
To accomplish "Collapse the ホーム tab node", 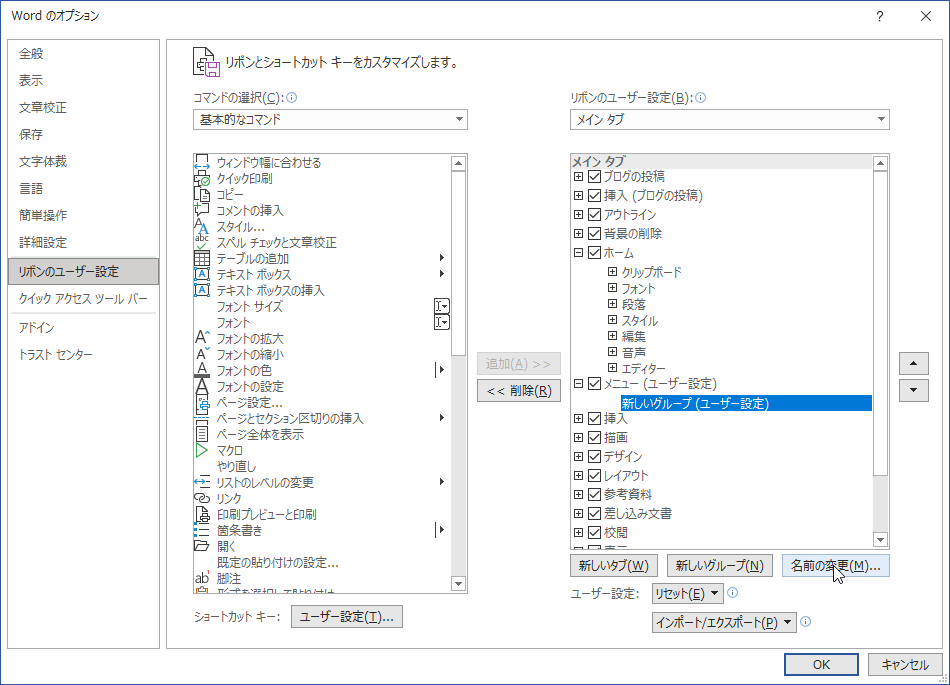I will pyautogui.click(x=579, y=253).
